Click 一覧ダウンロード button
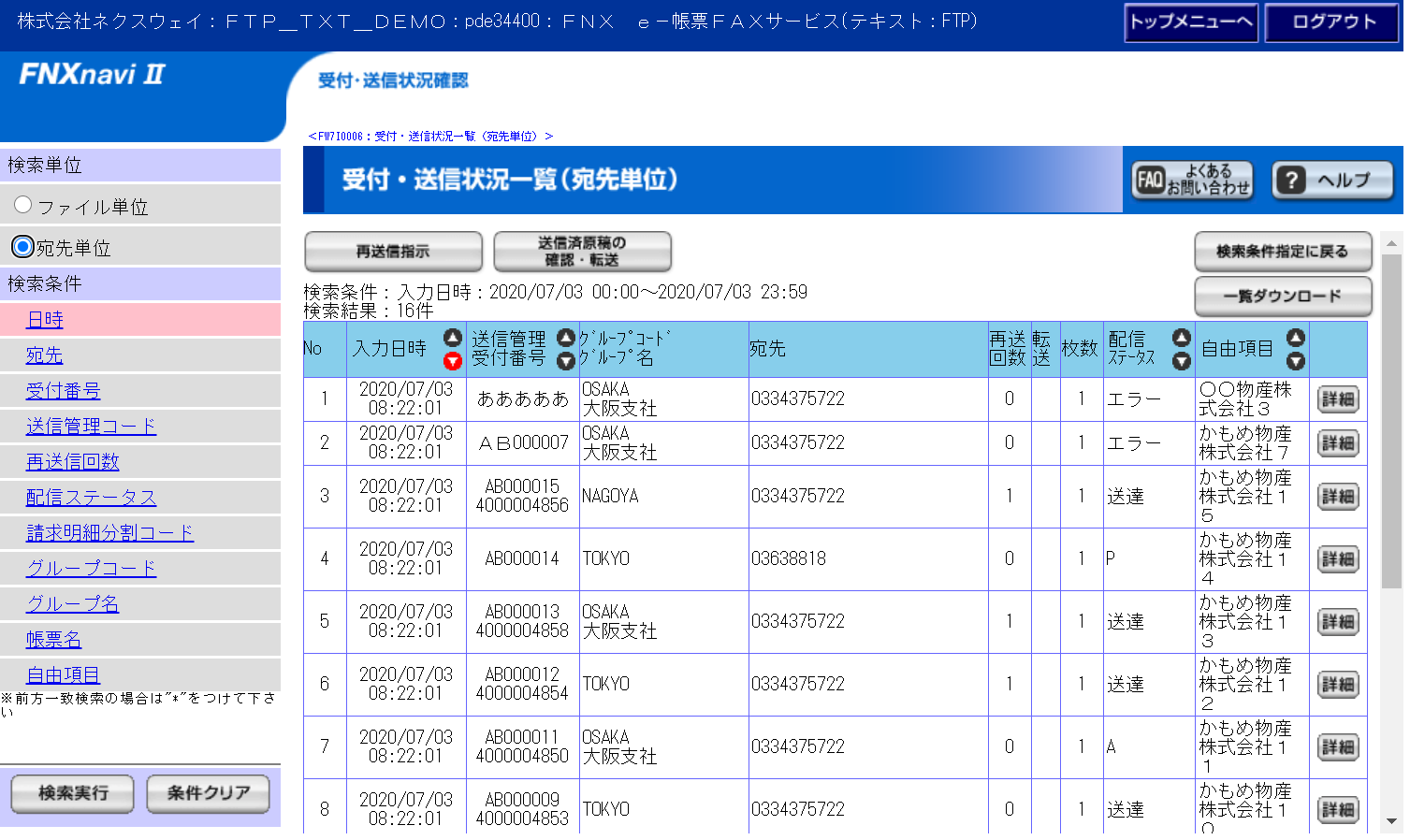This screenshot has height=840, width=1410. (x=1283, y=297)
